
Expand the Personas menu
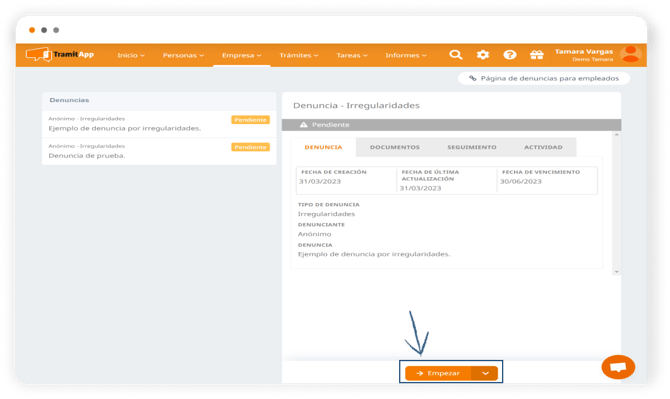pos(183,55)
